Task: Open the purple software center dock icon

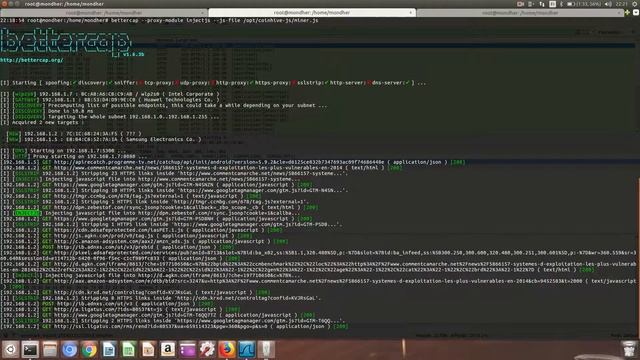Action: pos(187,350)
